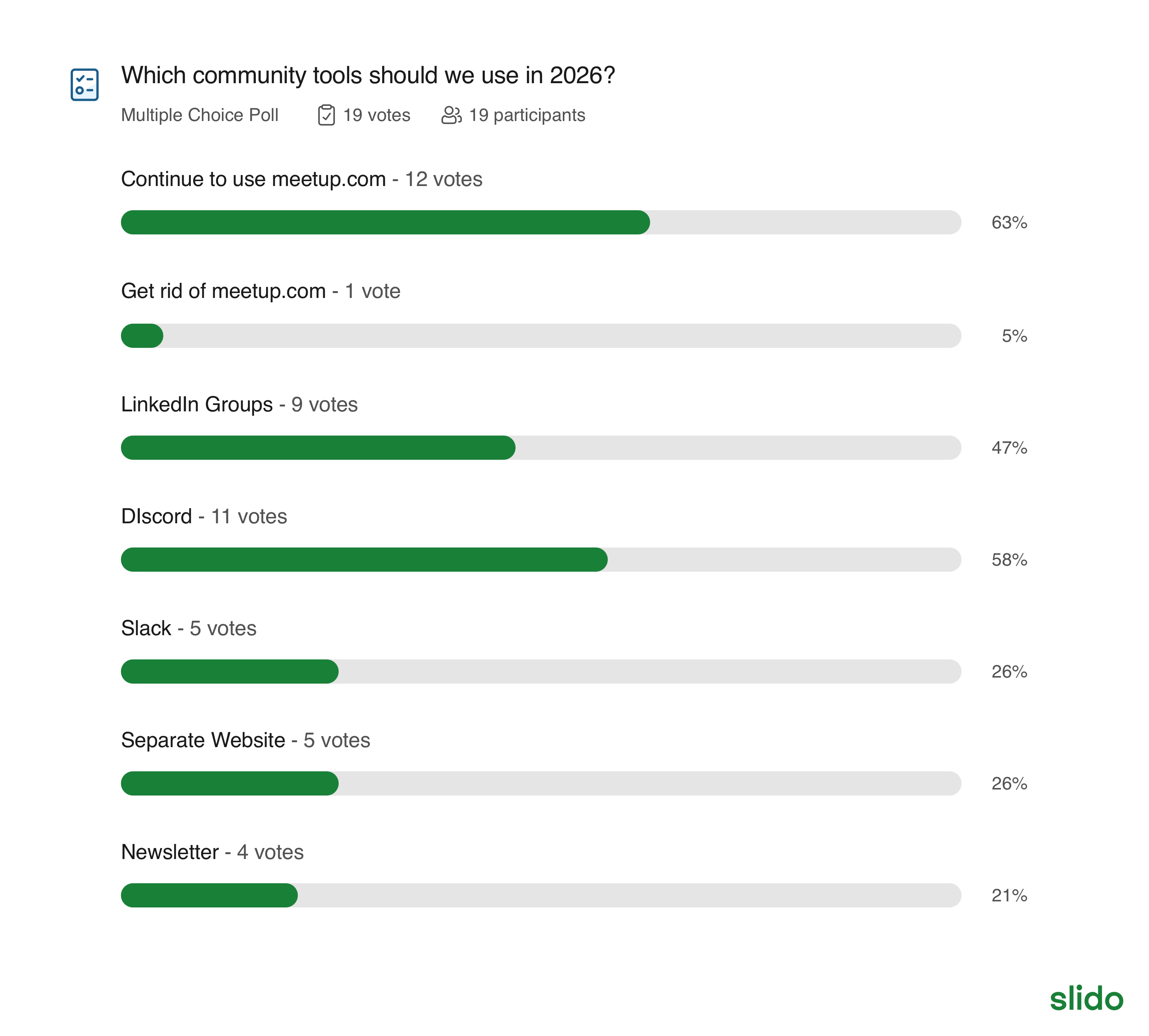1149x1036 pixels.
Task: Click the poll question title
Action: point(368,75)
